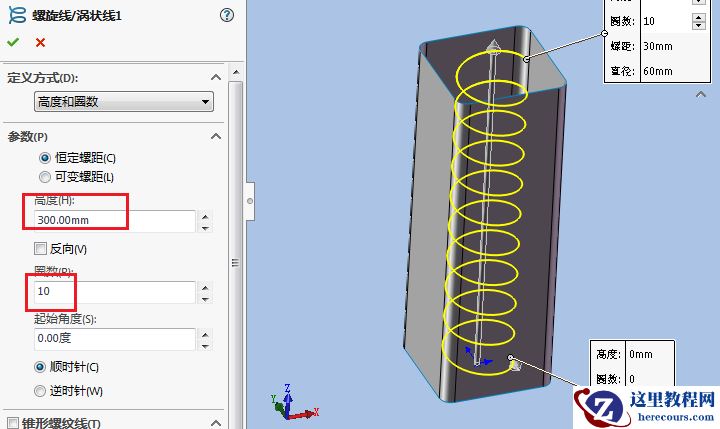720x429 pixels.
Task: Decrease the start angle with the down arrow
Action: (x=205, y=346)
